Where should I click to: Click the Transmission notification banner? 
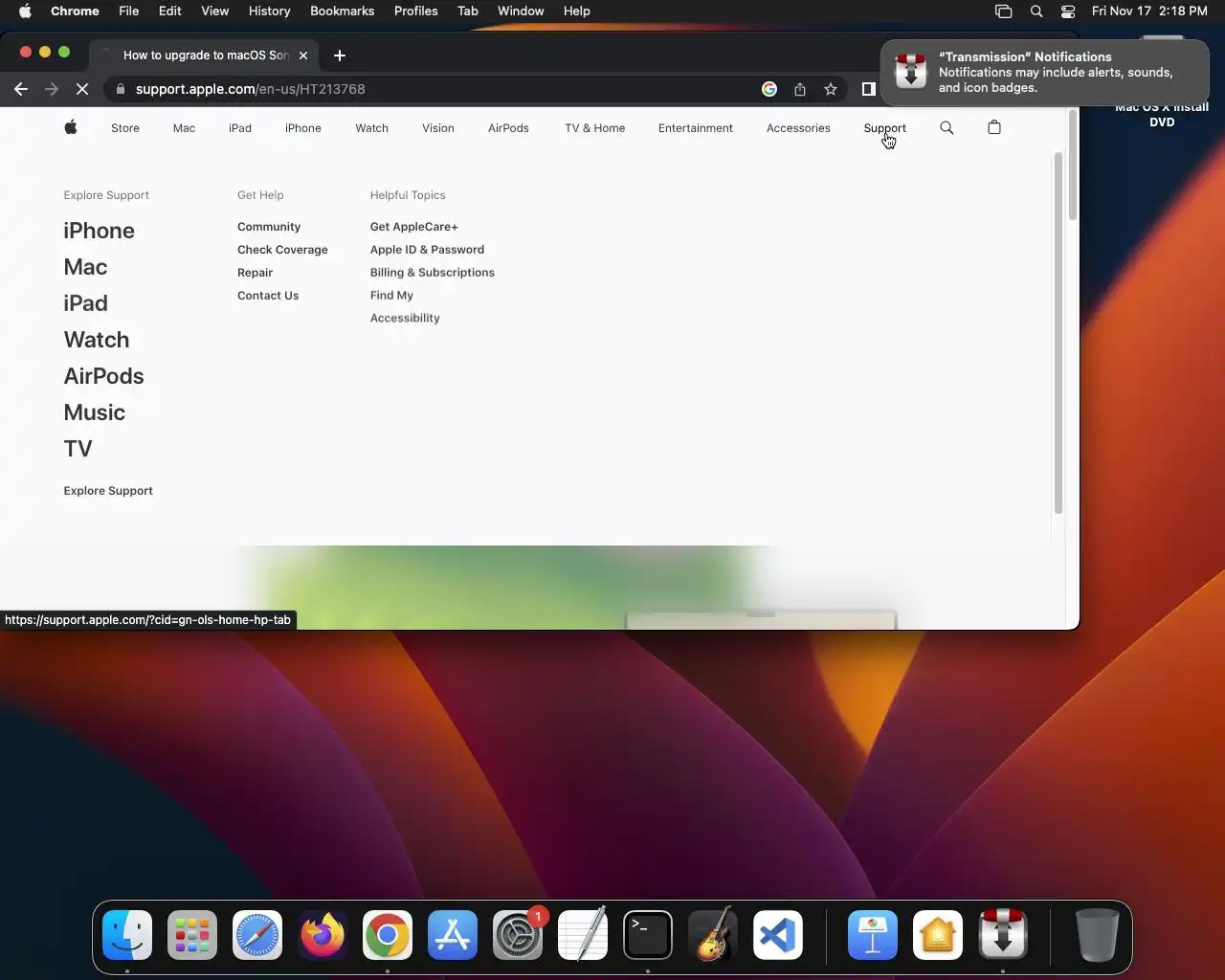[1045, 72]
